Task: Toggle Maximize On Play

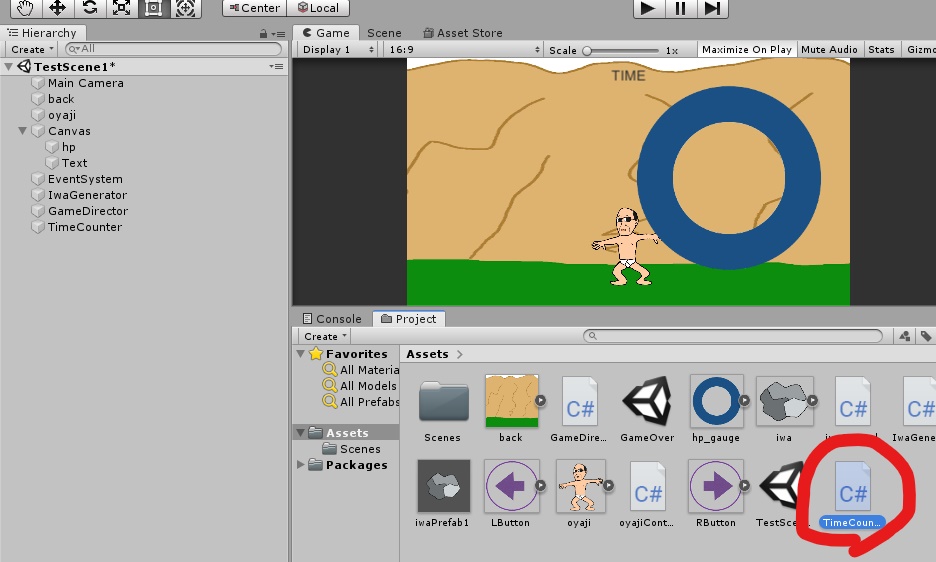Action: pyautogui.click(x=746, y=50)
